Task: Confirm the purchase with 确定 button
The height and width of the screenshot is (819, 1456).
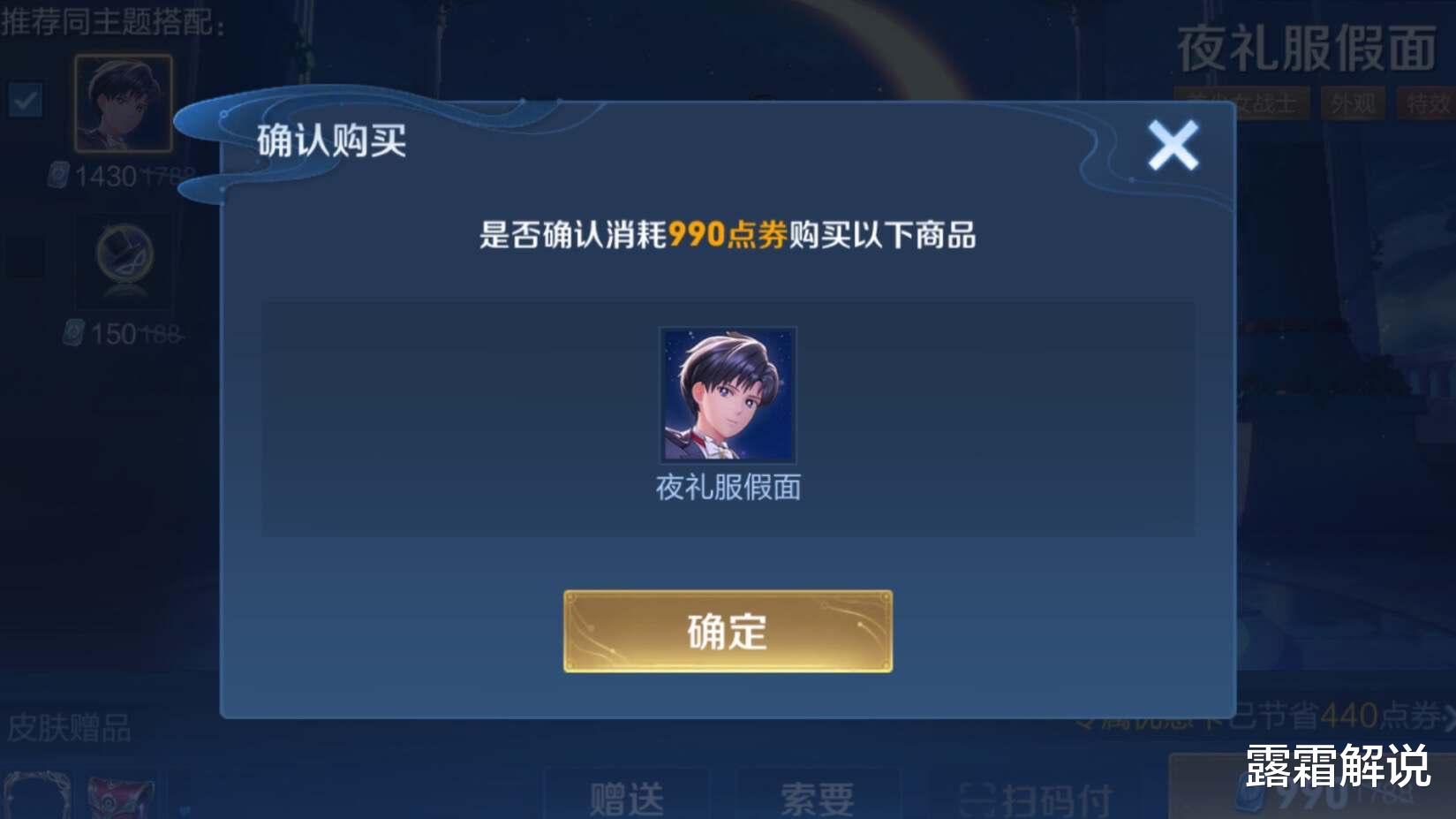Action: pos(728,631)
